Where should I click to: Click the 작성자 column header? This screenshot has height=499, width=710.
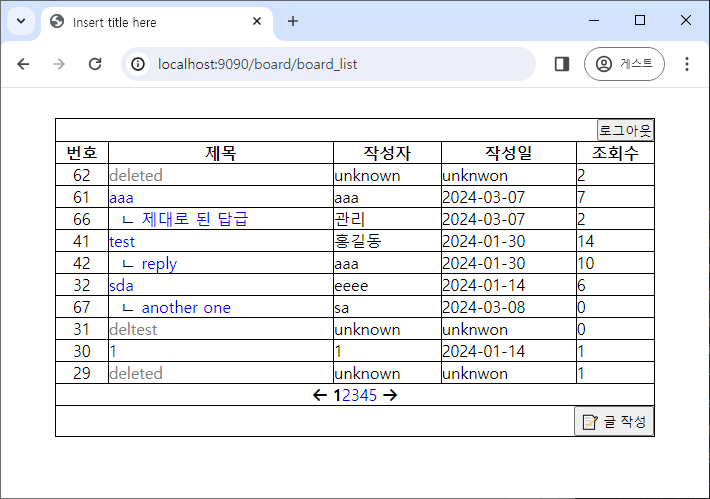pos(387,153)
